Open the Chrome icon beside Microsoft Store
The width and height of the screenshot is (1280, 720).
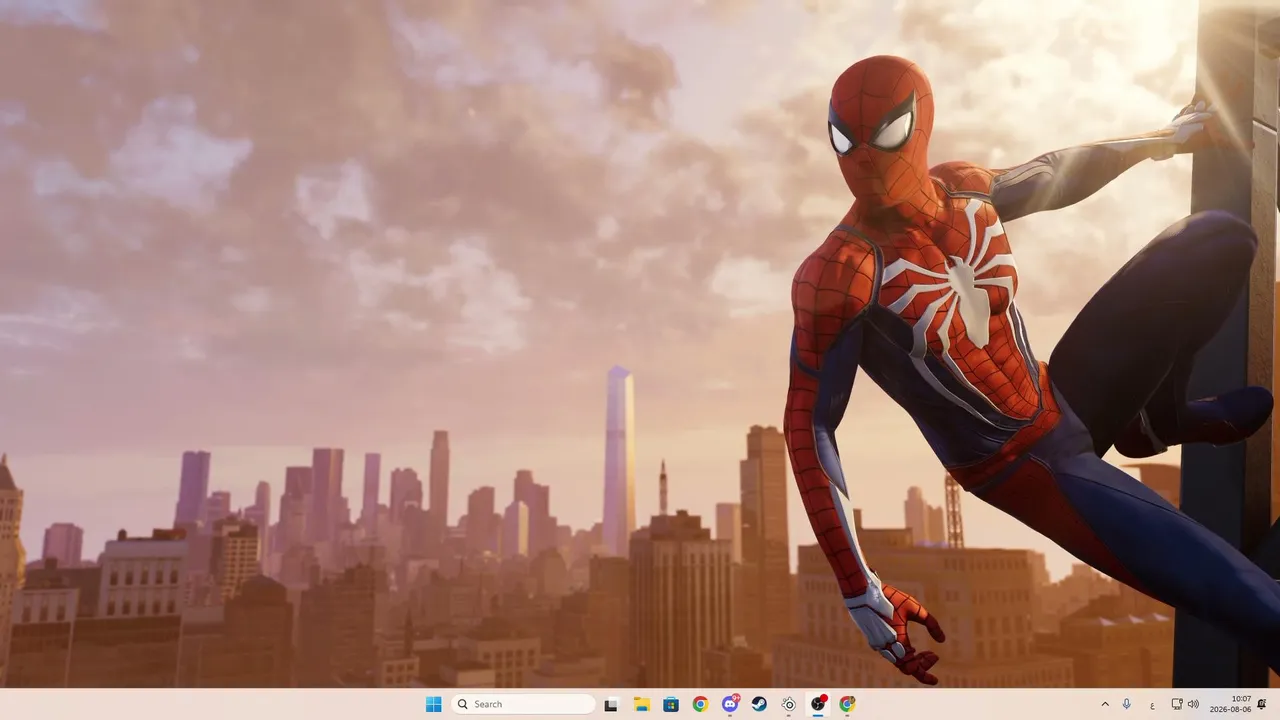[700, 704]
